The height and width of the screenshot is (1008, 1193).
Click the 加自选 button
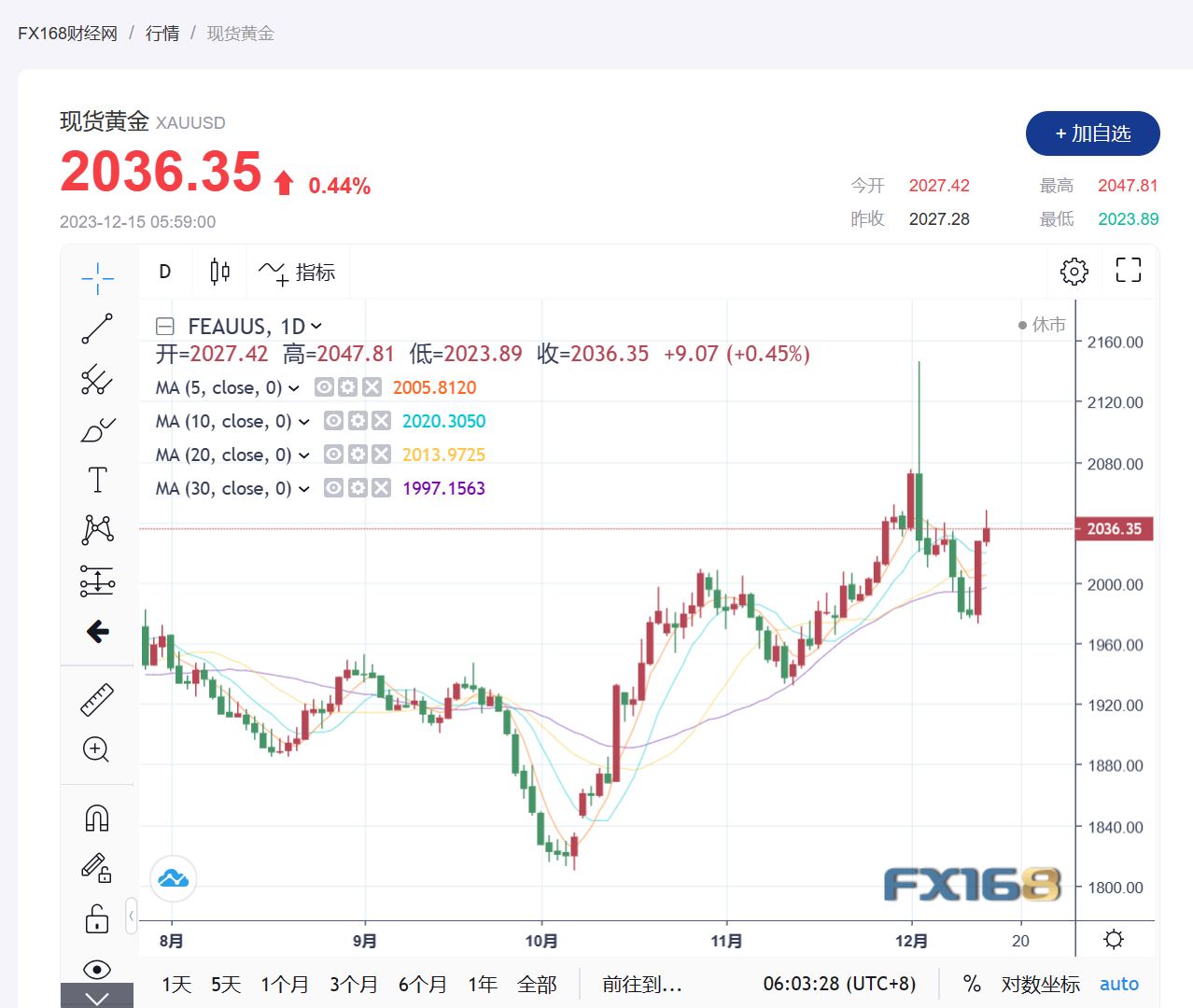click(x=1092, y=133)
